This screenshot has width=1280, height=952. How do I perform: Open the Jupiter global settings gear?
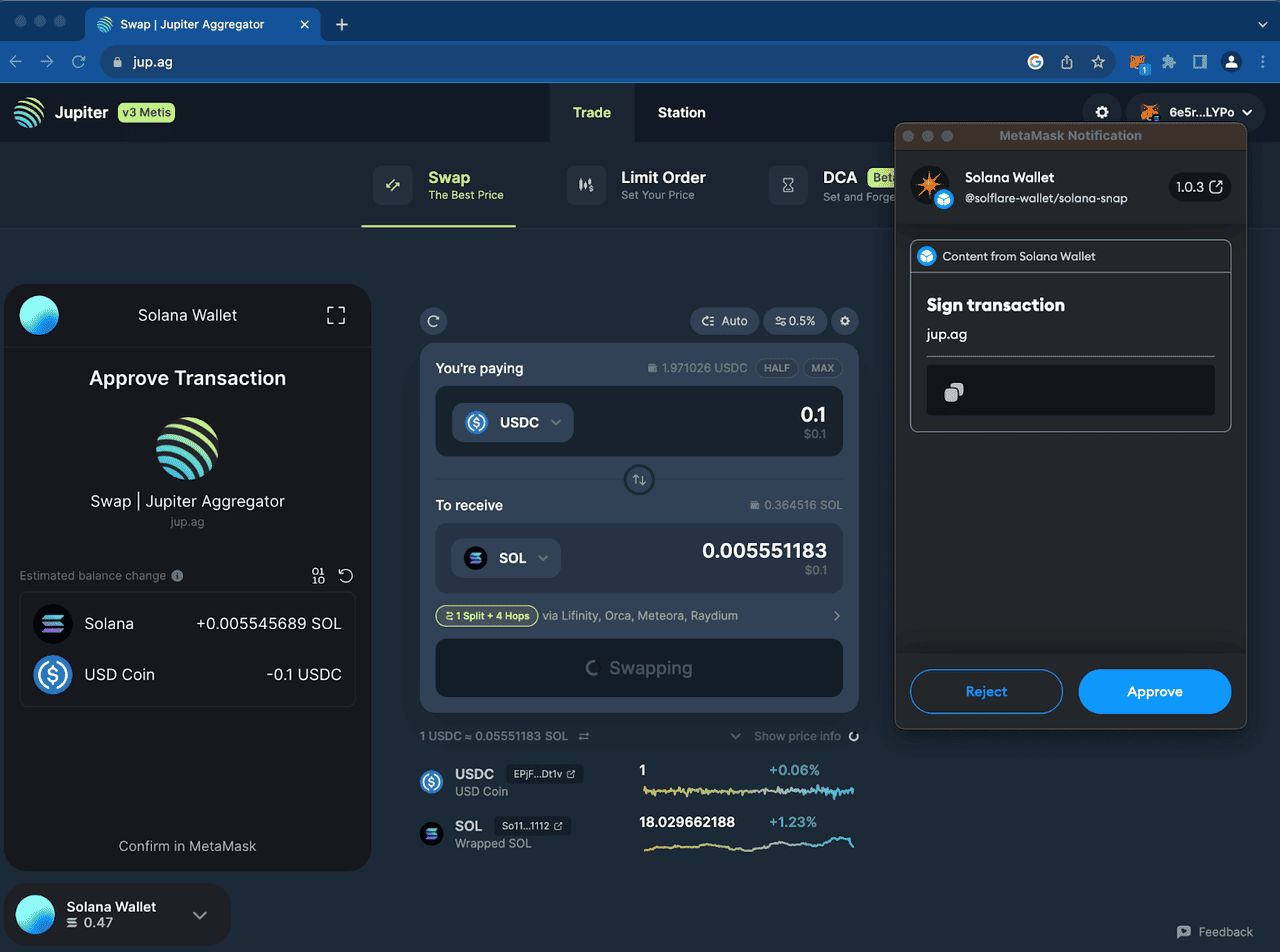click(x=1102, y=113)
